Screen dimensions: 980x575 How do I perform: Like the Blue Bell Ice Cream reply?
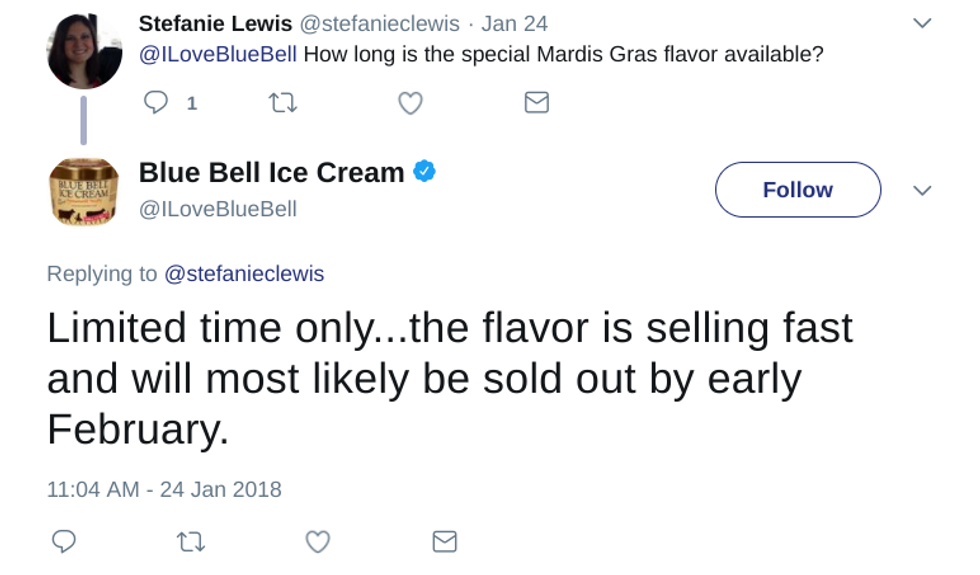[x=318, y=541]
